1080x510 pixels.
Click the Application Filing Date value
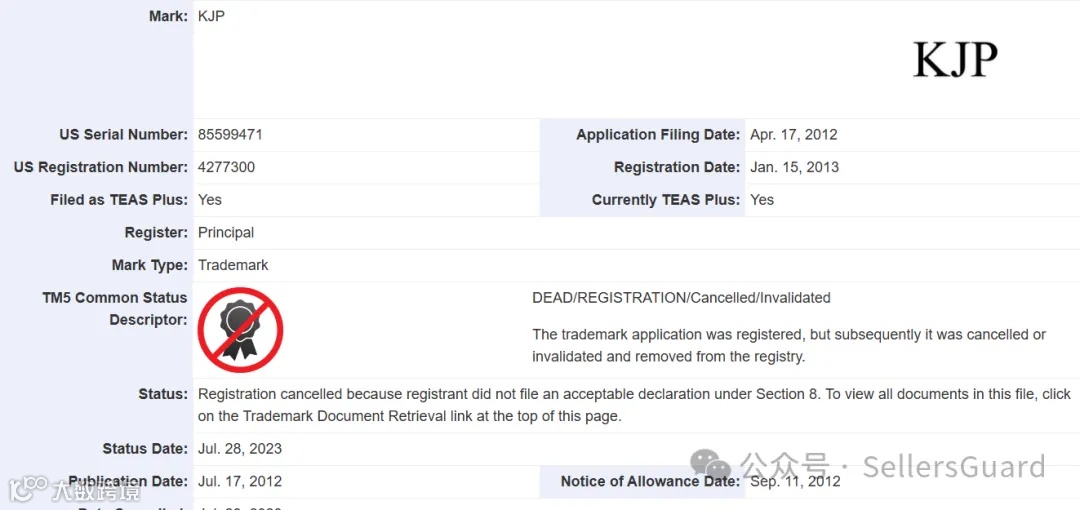(793, 134)
